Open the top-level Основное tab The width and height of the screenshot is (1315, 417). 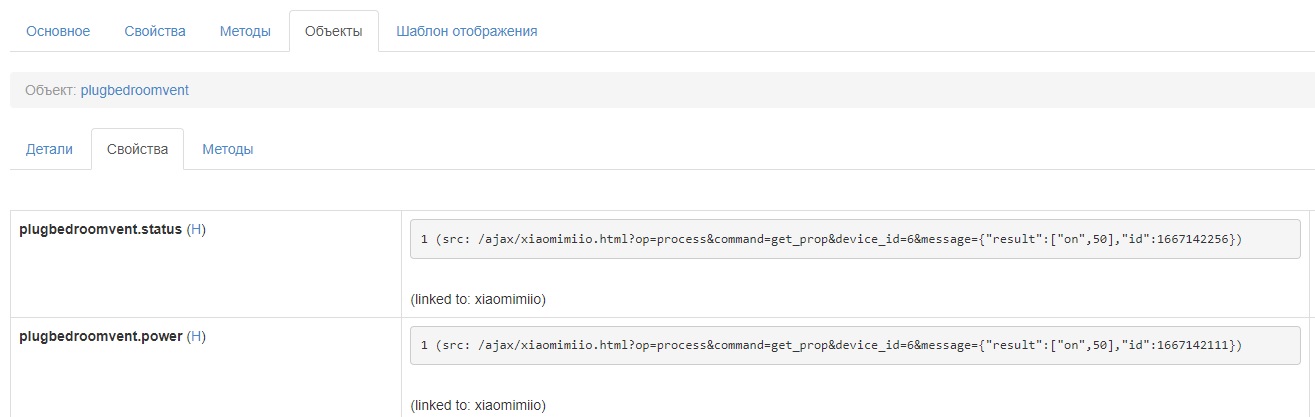pos(58,31)
